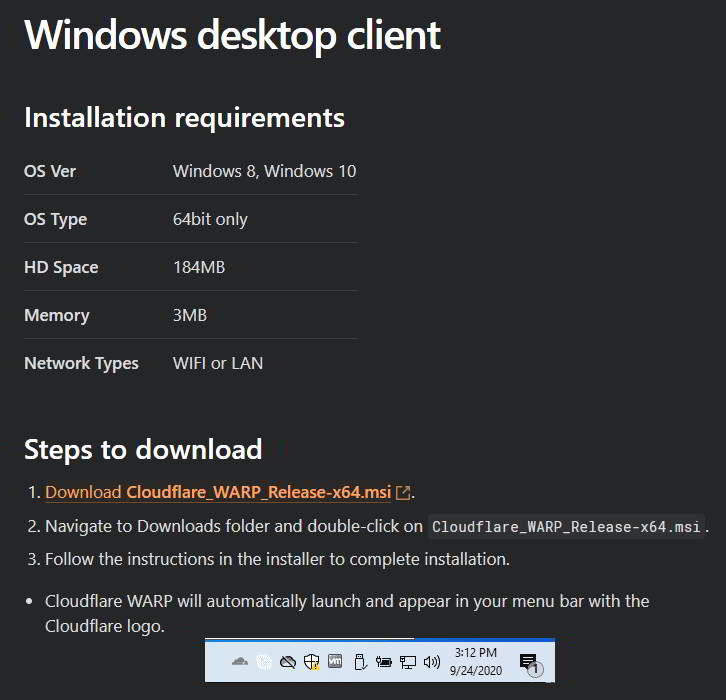Select the 'Windows 8, Windows 10' value
Viewport: 726px width, 700px height.
tap(264, 171)
